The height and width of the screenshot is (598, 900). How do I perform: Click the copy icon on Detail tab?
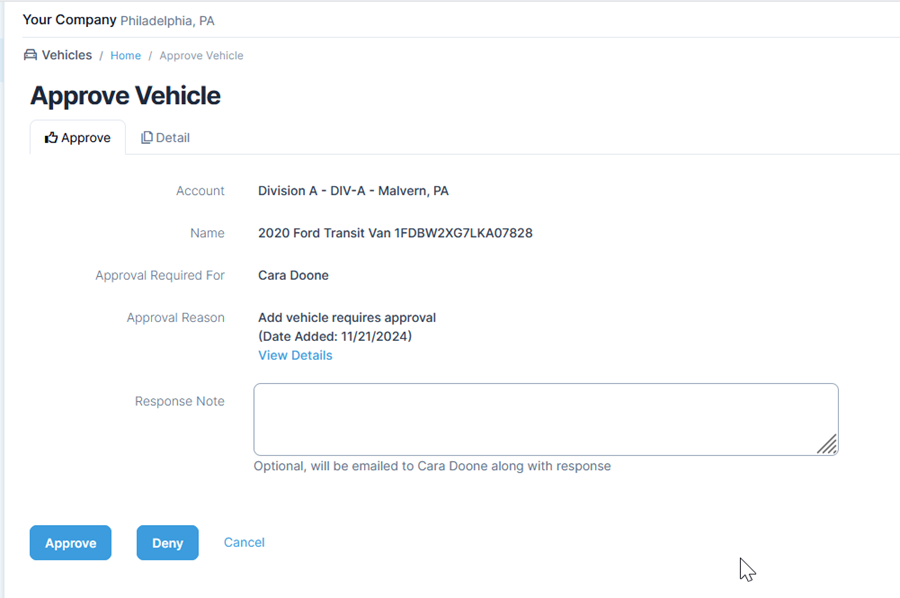[147, 138]
